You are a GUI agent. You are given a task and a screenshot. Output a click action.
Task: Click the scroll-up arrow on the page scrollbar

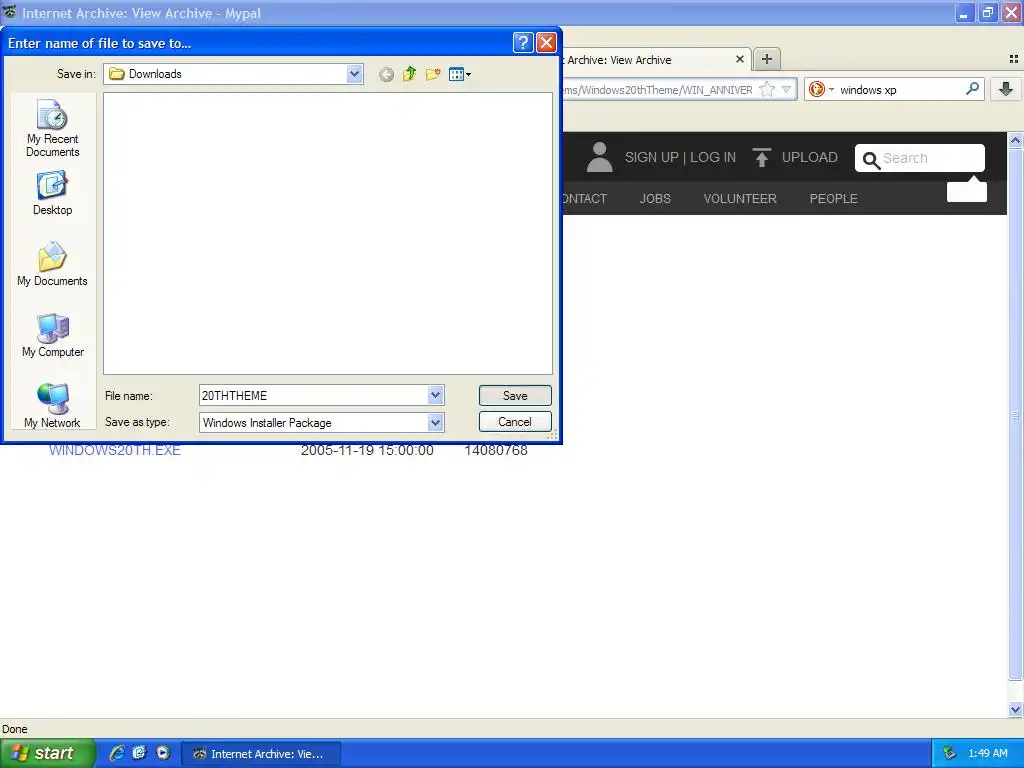pos(1015,140)
